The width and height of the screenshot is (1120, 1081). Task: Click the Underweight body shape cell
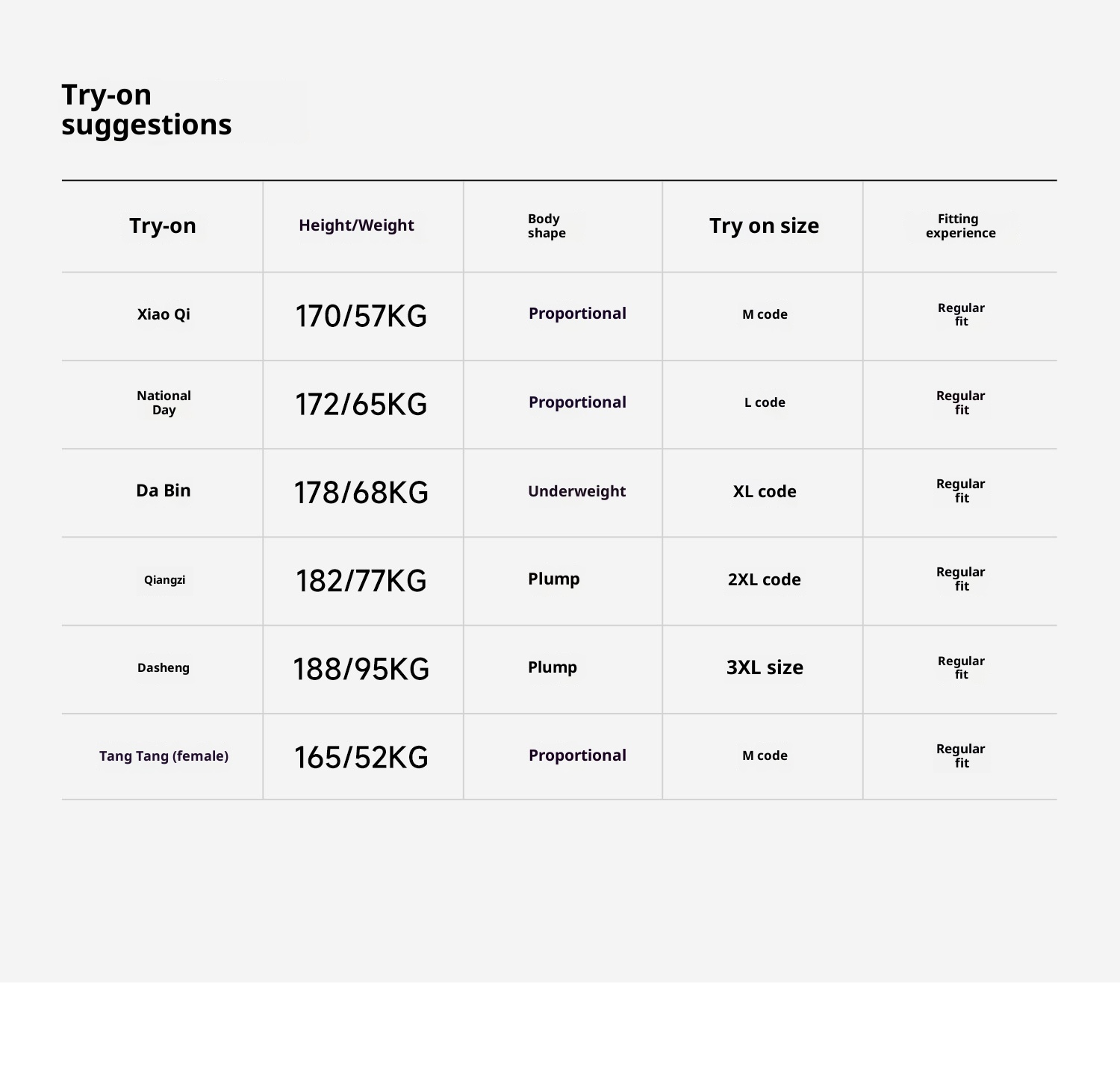click(x=576, y=491)
